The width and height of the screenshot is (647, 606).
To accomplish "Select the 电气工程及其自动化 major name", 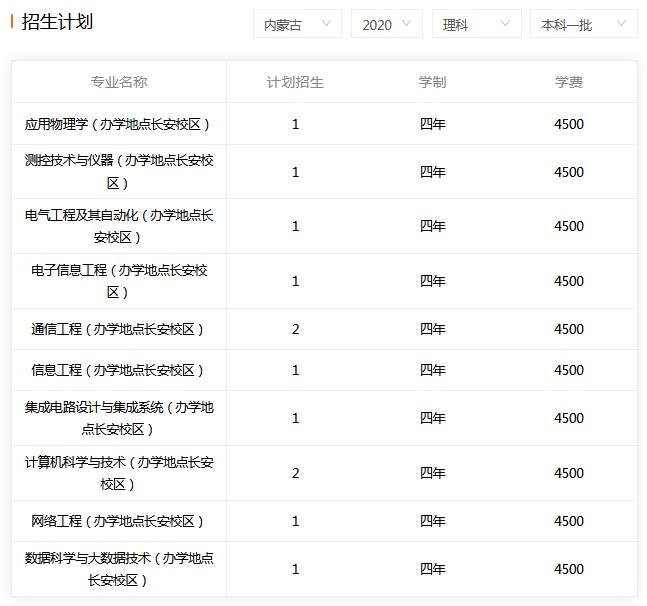I will coord(119,226).
